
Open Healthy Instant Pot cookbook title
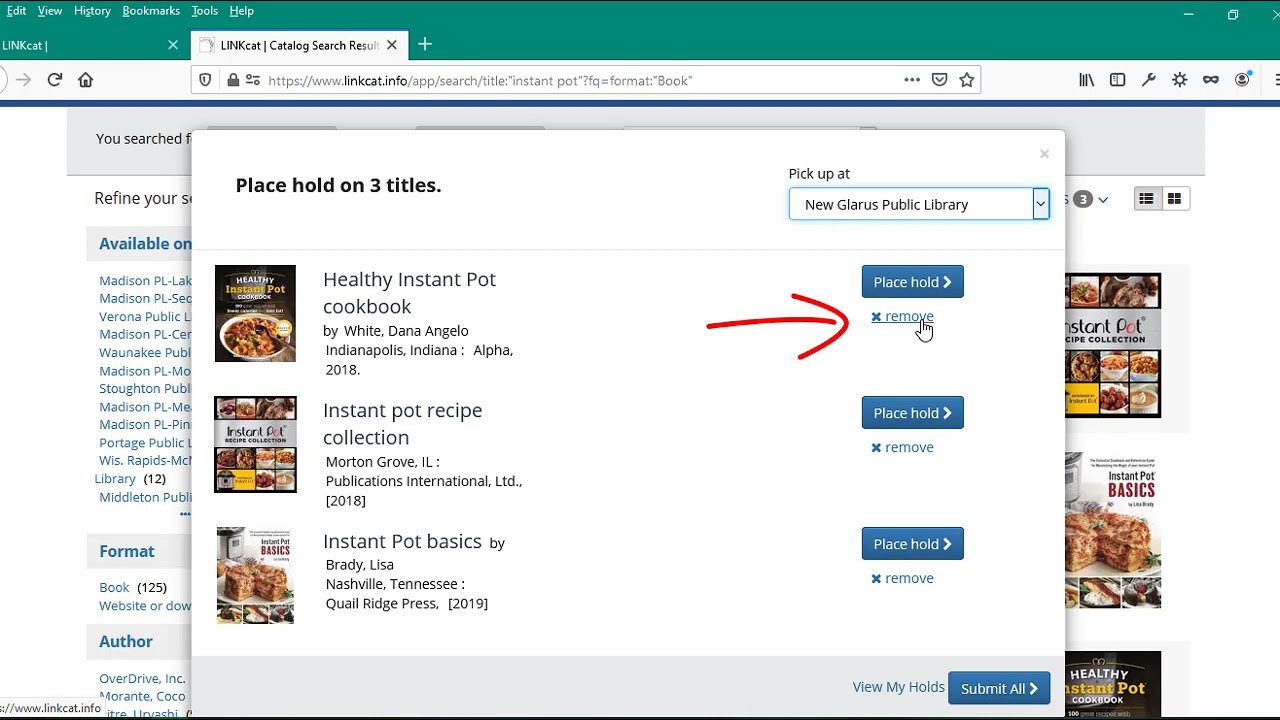click(409, 292)
